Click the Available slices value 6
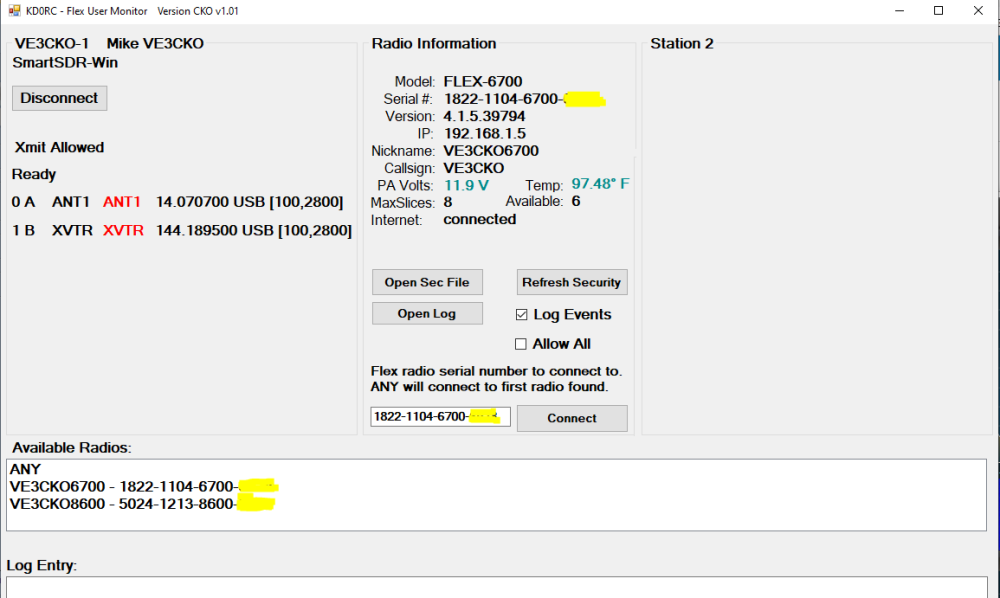 tap(576, 201)
